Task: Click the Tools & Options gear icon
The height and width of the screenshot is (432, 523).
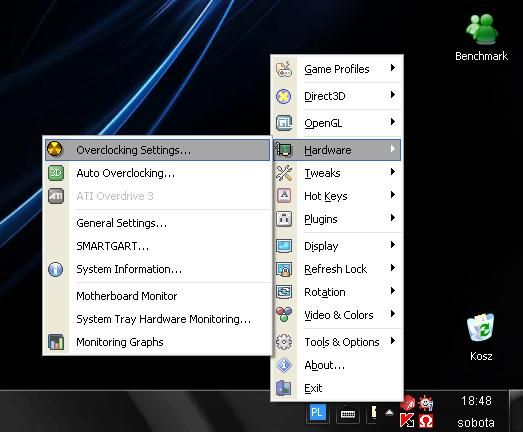Action: tap(284, 342)
